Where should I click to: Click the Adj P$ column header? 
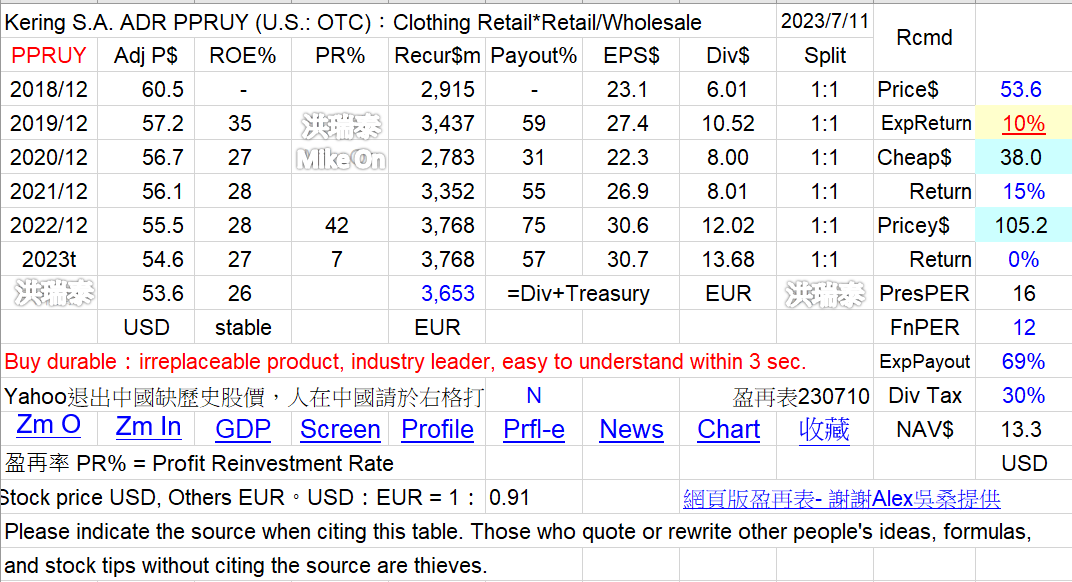[146, 55]
